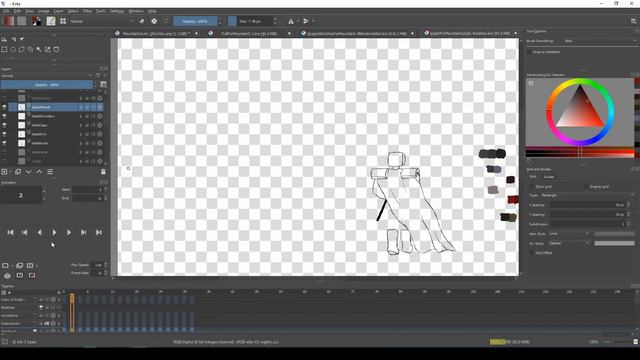Adjust the layer Opacity slider
The width and height of the screenshot is (640, 360).
47,84
